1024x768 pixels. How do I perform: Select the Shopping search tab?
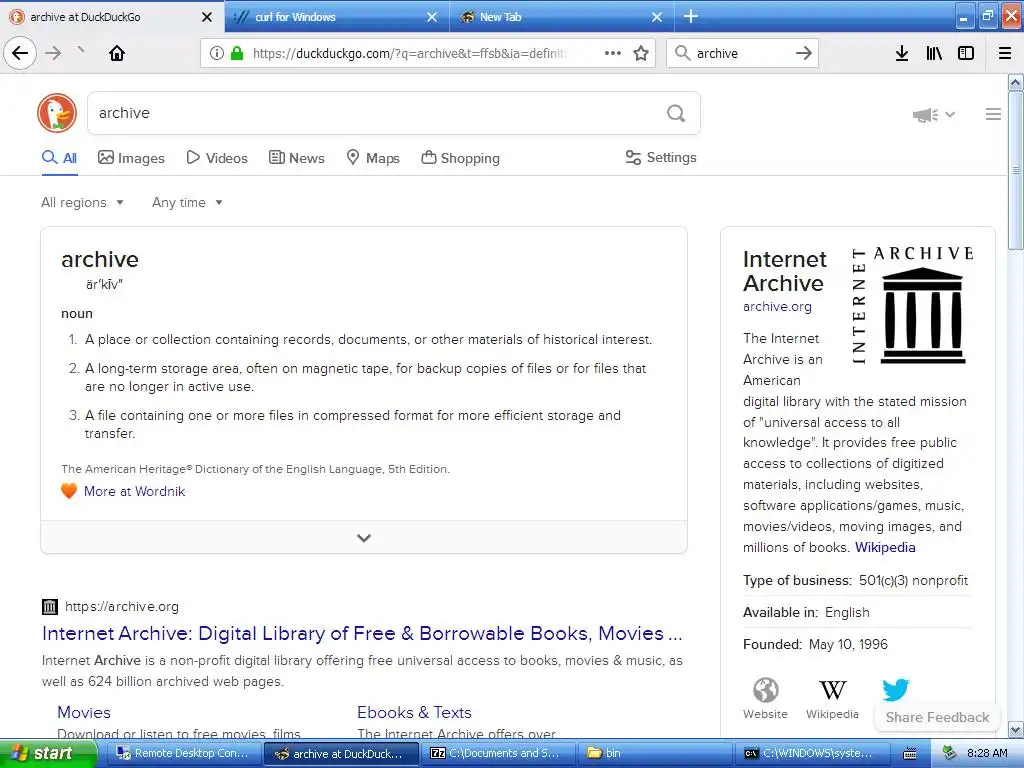pos(460,158)
